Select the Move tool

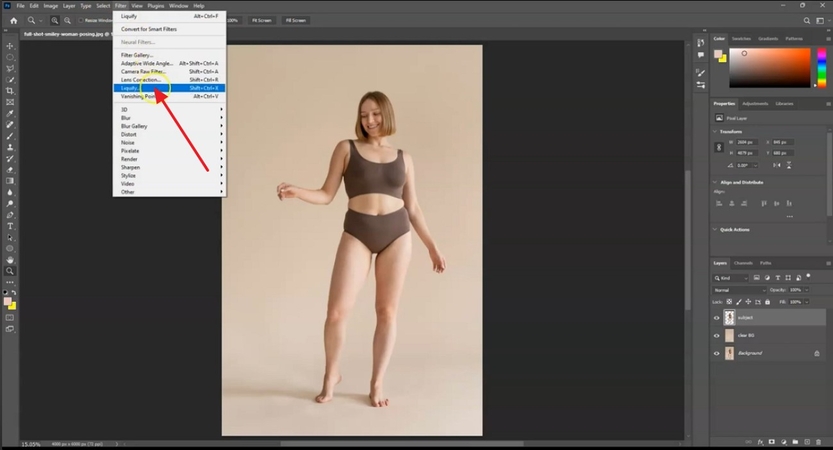(x=10, y=46)
